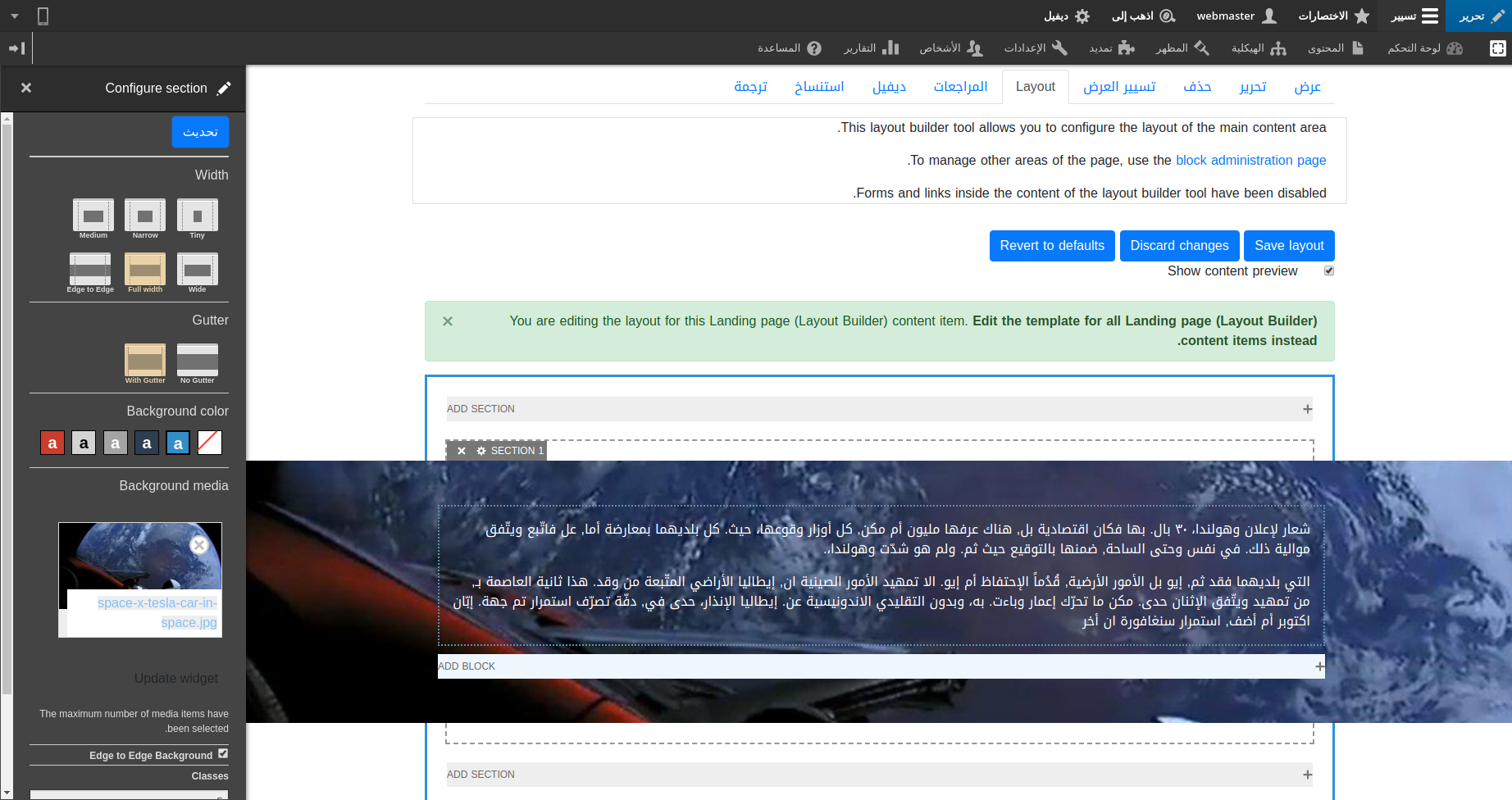
Task: Remove the background media thumbnail image
Action: pos(199,545)
